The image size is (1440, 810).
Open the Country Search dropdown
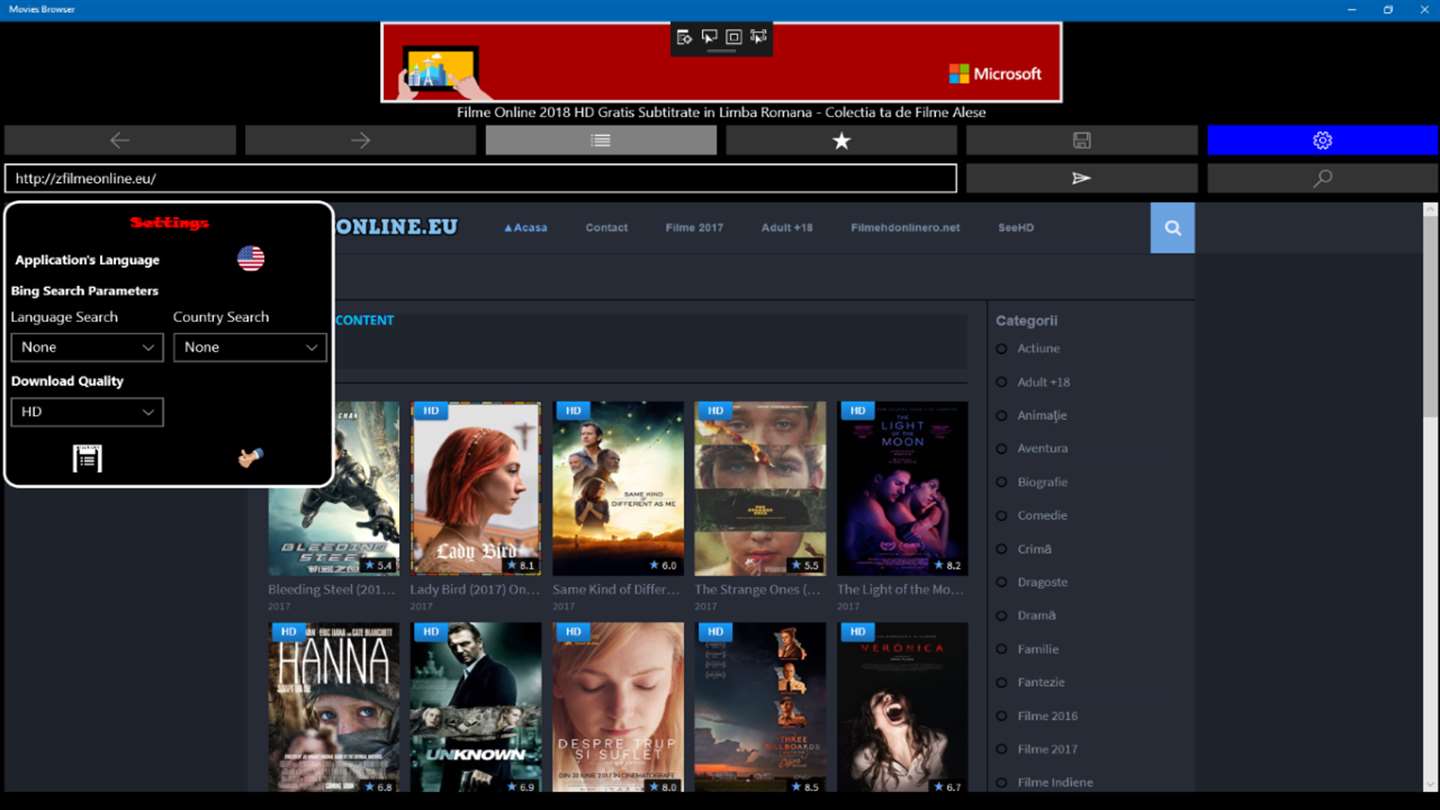click(250, 347)
